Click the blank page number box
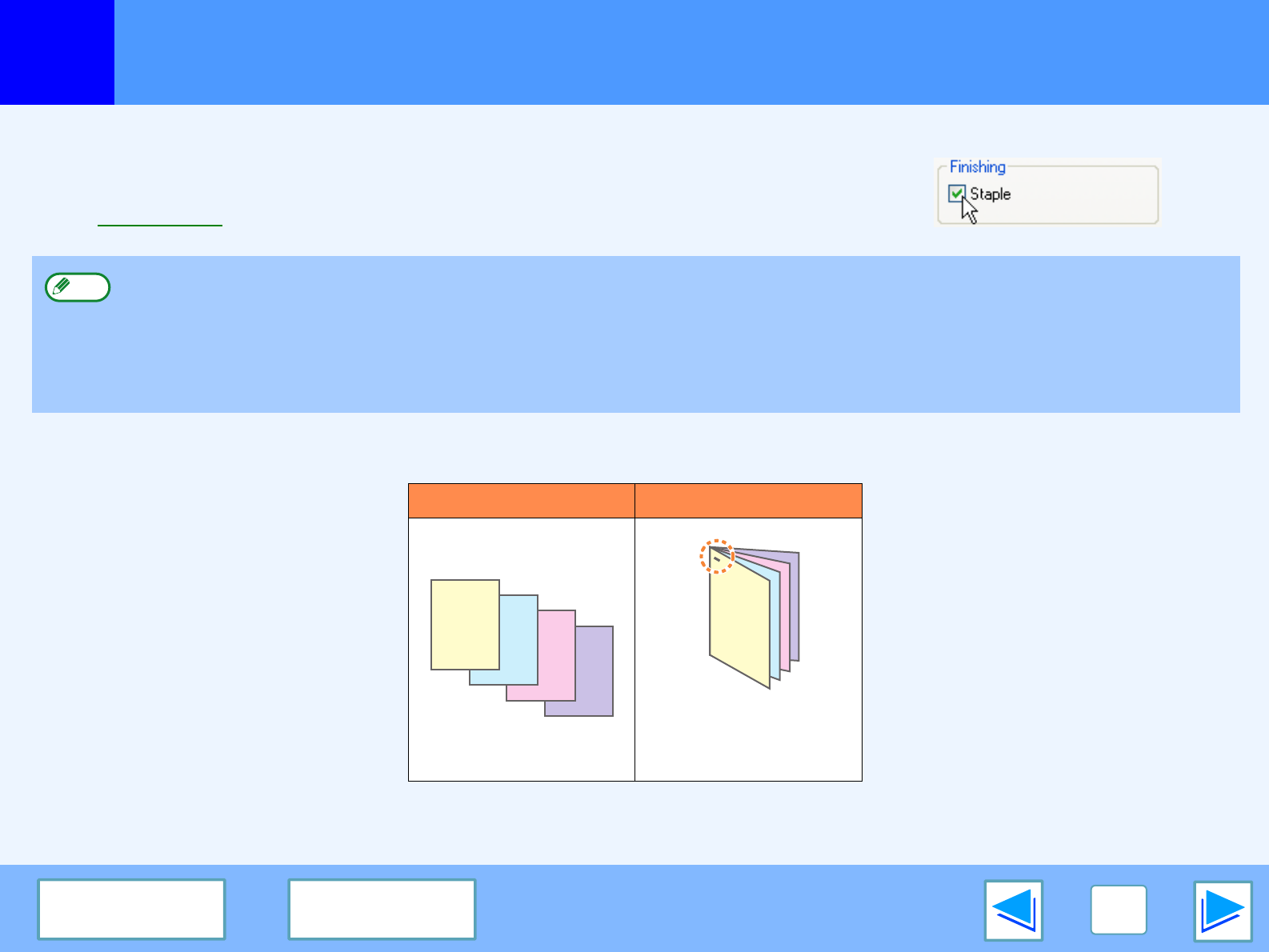 (x=1118, y=910)
